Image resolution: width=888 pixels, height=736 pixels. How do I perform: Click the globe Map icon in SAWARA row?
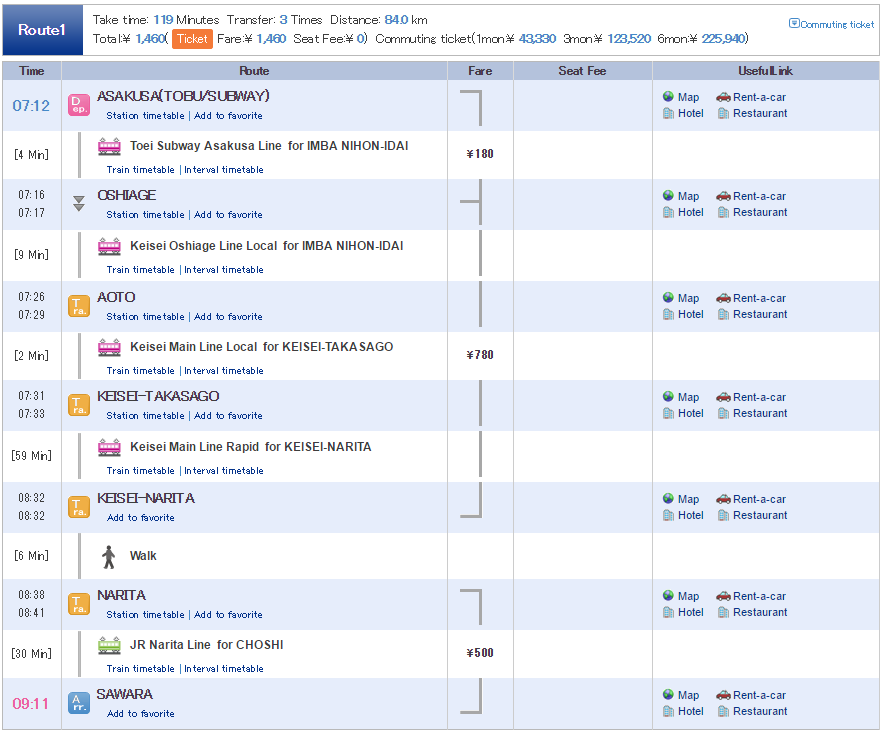tap(668, 695)
